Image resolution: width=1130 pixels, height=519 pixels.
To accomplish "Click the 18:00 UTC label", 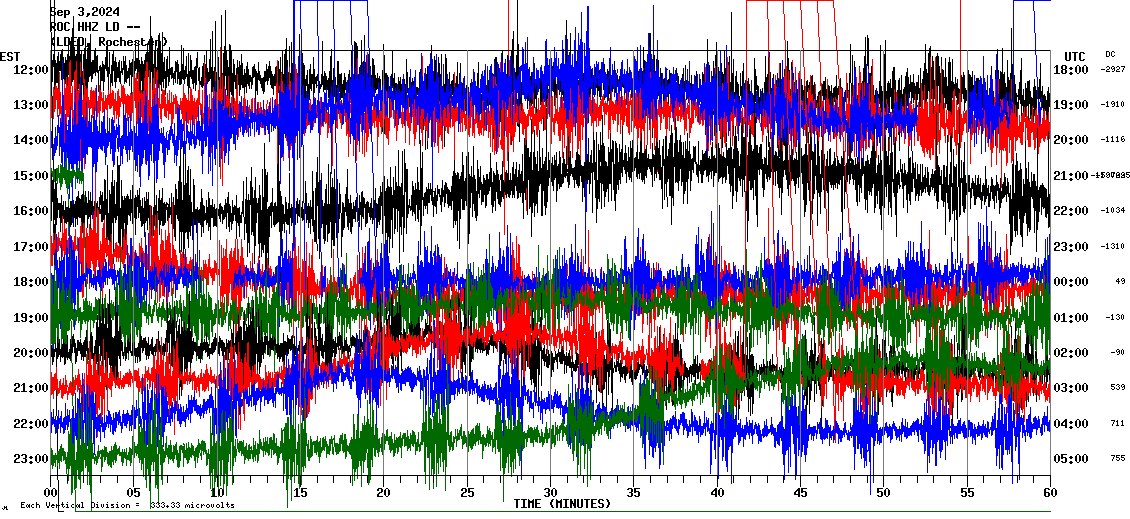I will (x=1071, y=69).
